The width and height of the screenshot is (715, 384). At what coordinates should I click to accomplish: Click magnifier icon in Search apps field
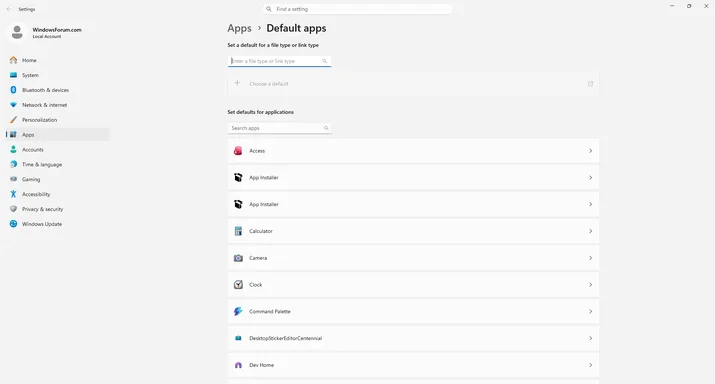pyautogui.click(x=326, y=128)
